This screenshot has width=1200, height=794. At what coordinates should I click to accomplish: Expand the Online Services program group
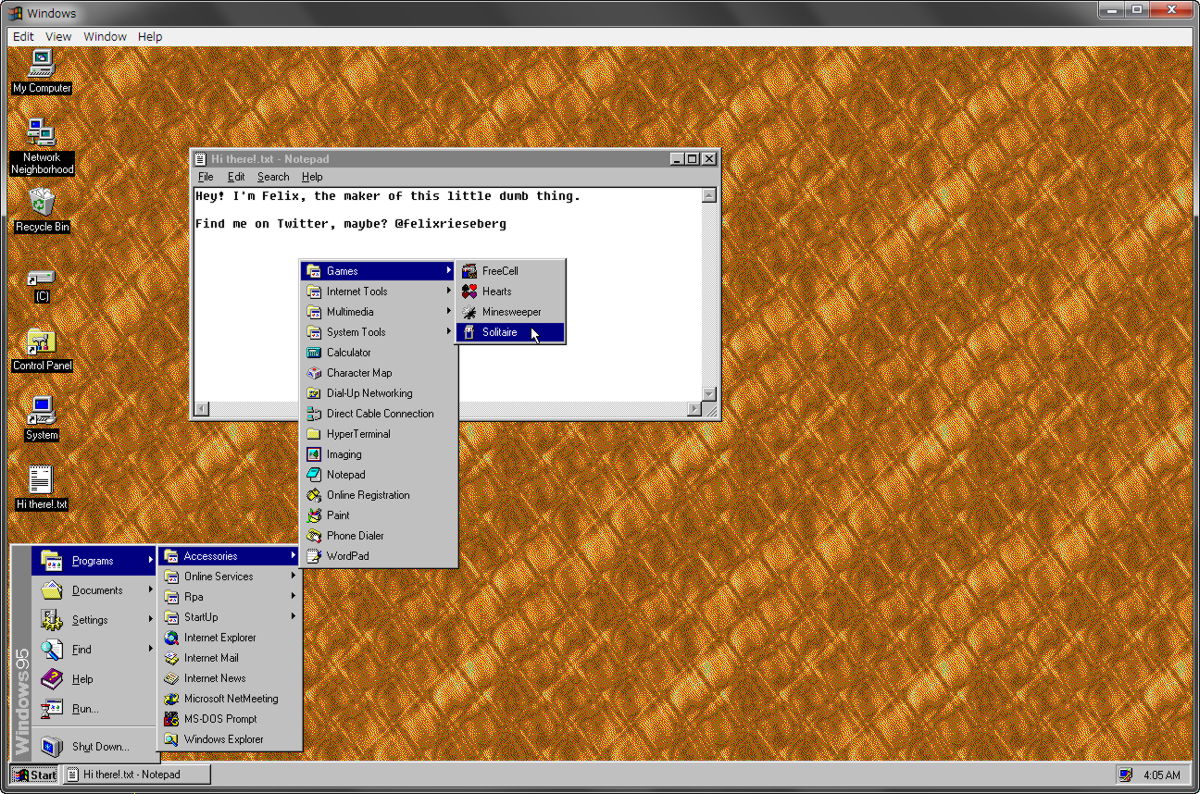tap(229, 576)
